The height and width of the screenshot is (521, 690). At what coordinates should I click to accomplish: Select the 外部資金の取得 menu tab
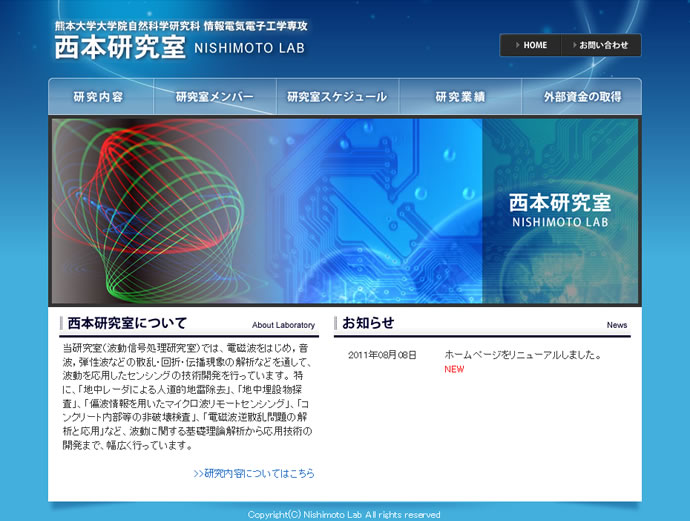coord(582,96)
